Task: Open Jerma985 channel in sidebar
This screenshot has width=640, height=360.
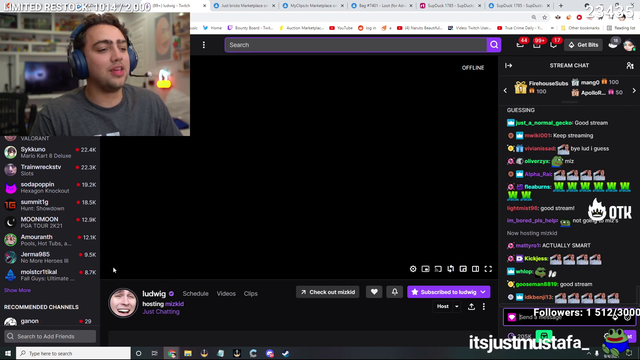Action: (x=50, y=257)
